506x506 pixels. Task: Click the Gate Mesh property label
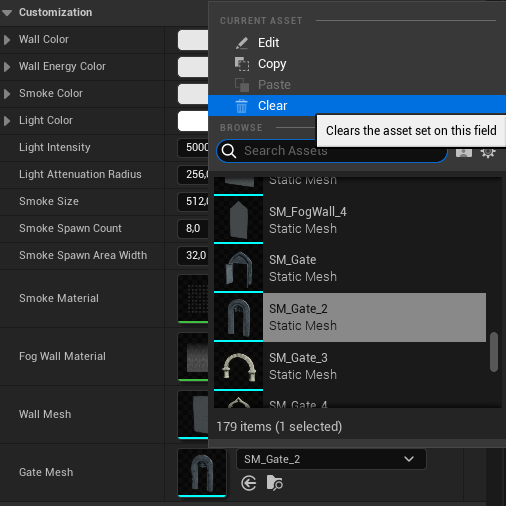pyautogui.click(x=46, y=472)
